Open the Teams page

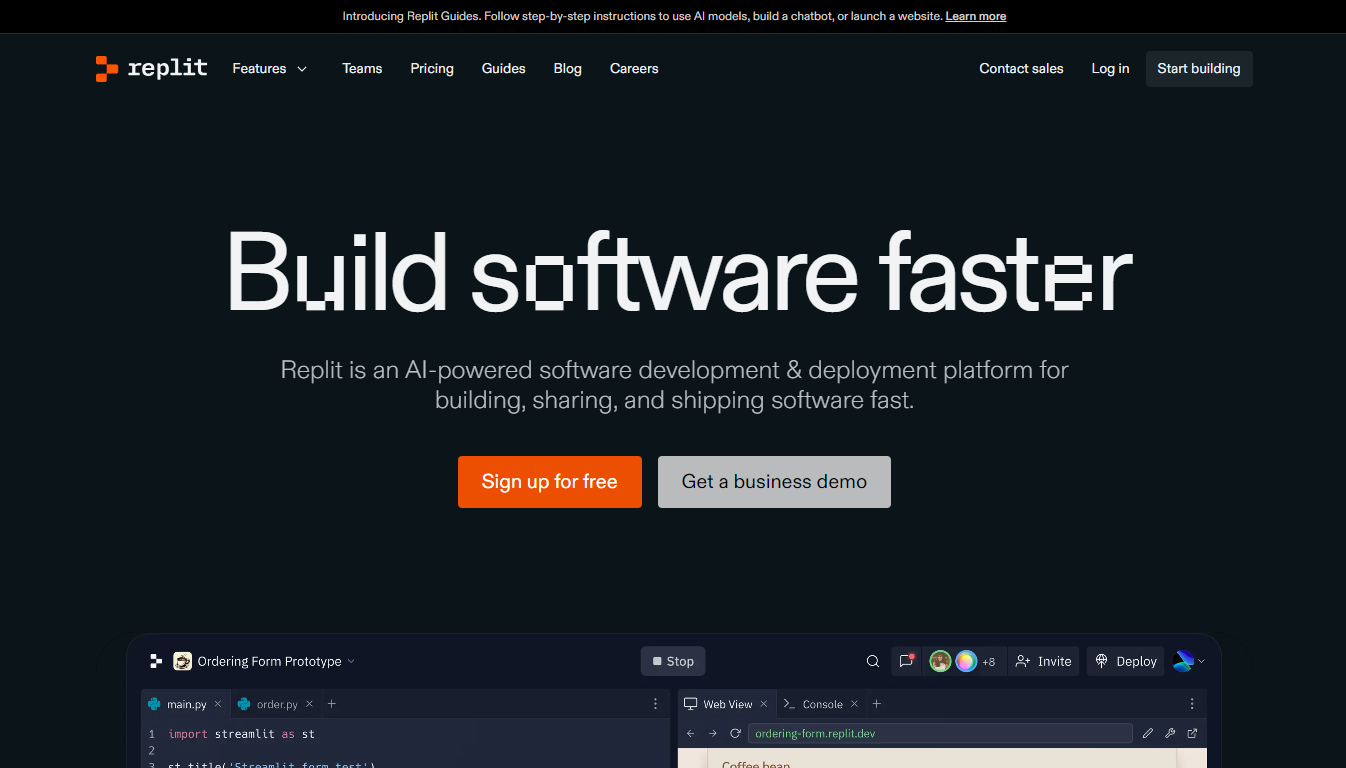coord(362,68)
